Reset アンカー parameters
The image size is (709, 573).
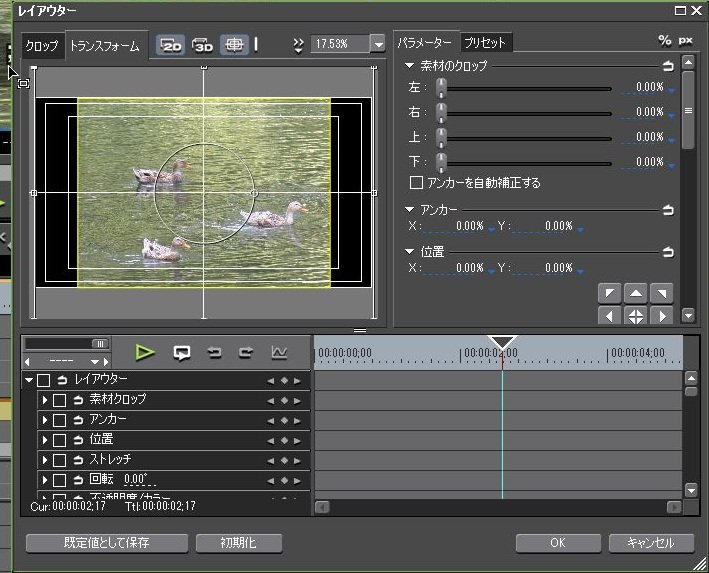[668, 210]
